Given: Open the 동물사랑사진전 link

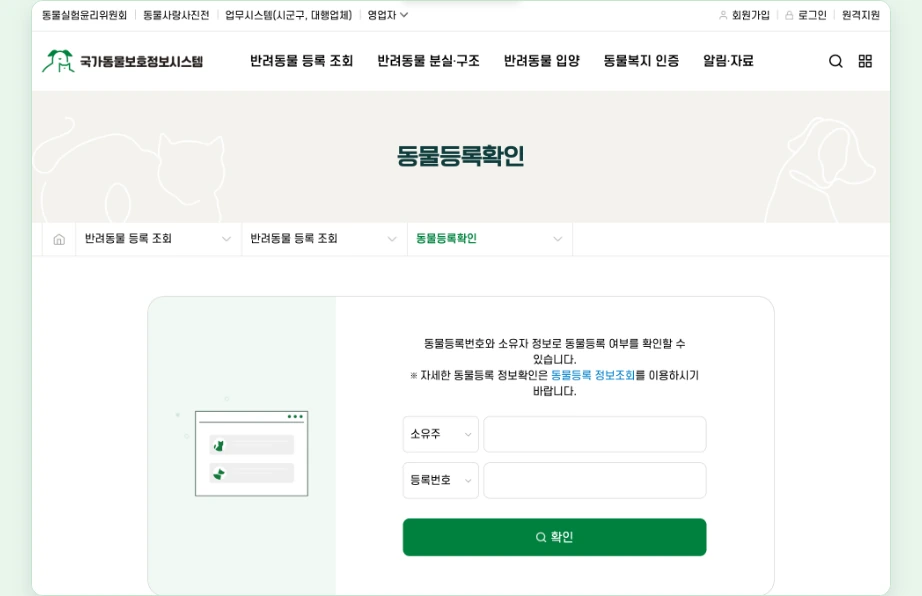Looking at the screenshot, I should [x=176, y=15].
